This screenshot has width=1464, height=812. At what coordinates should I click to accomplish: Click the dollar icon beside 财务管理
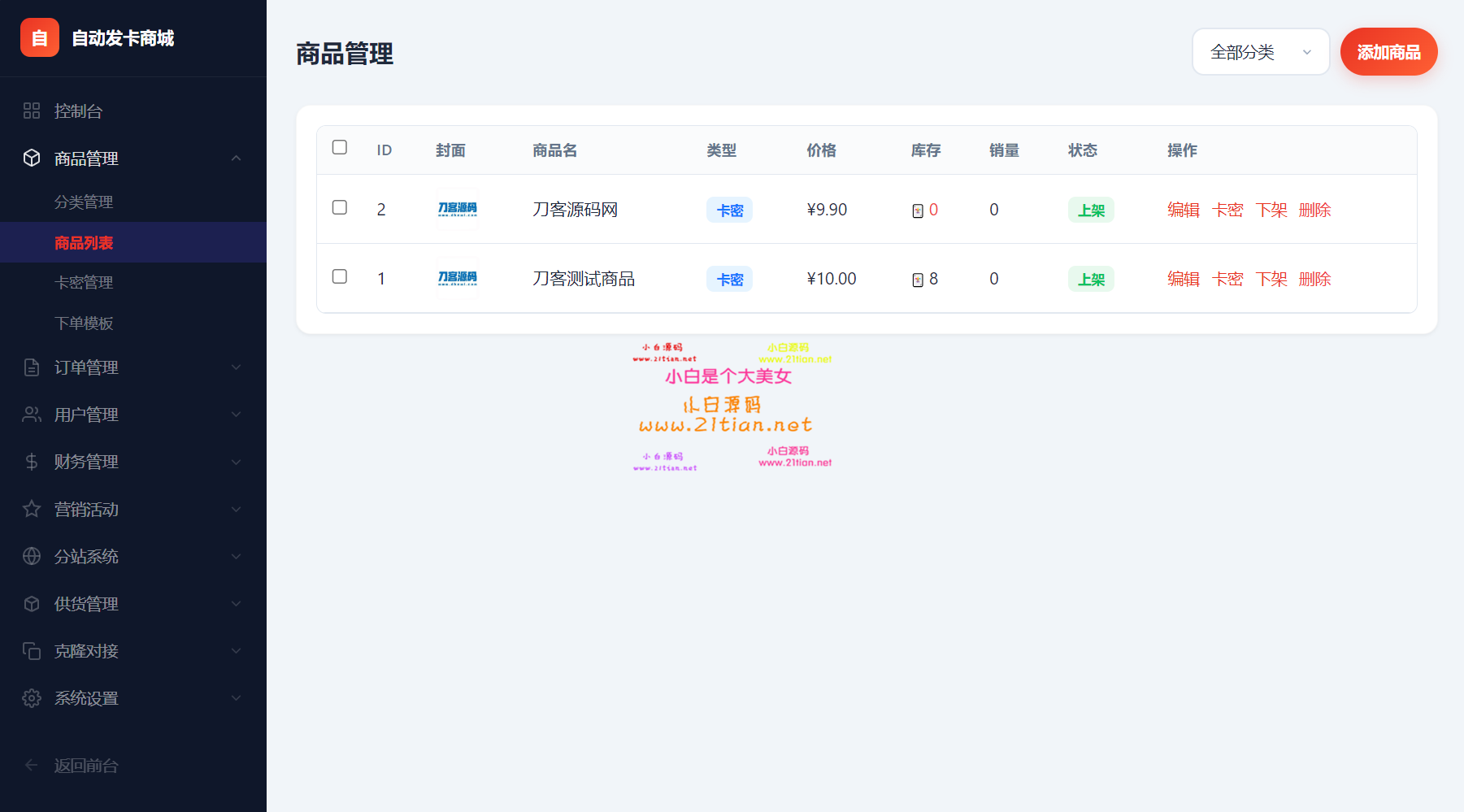click(x=32, y=462)
